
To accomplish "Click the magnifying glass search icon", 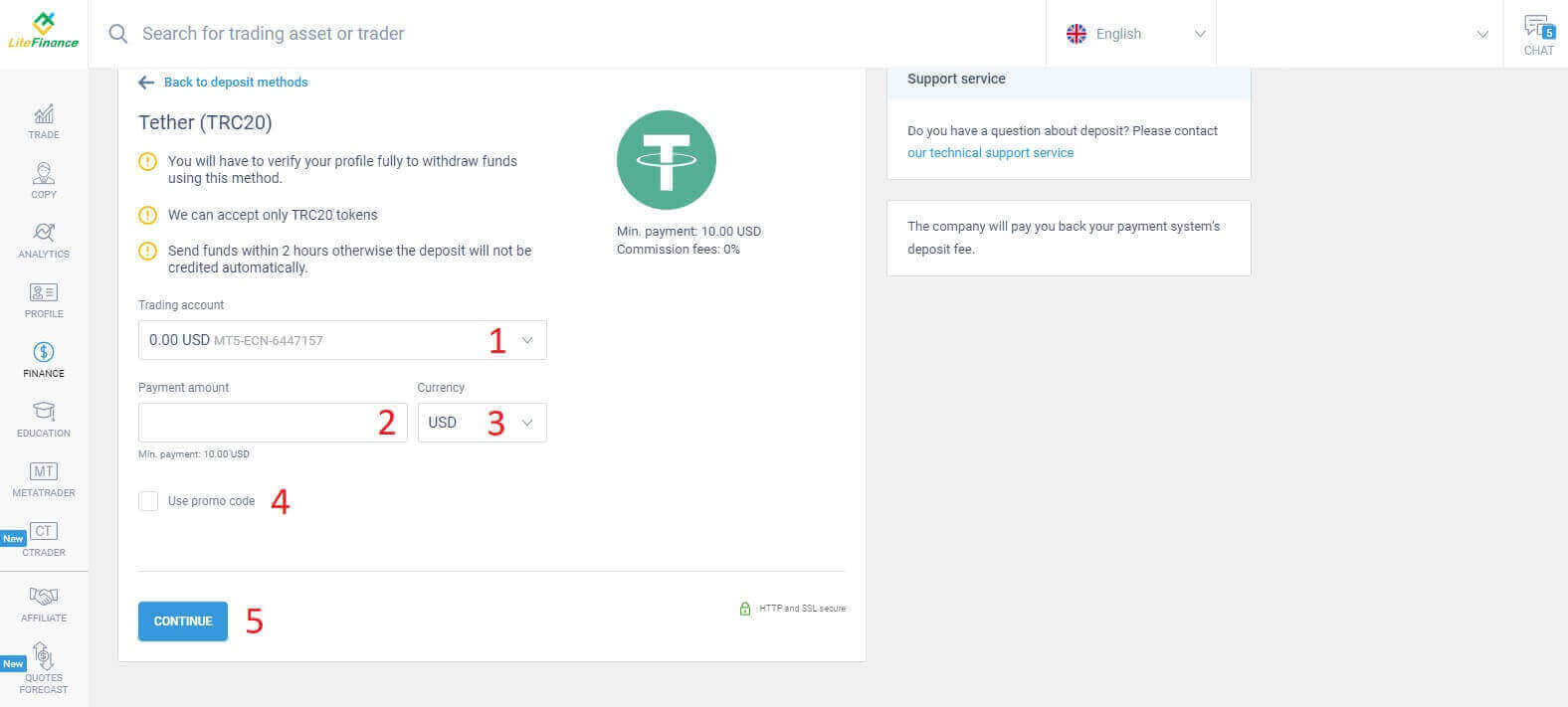I will [117, 33].
